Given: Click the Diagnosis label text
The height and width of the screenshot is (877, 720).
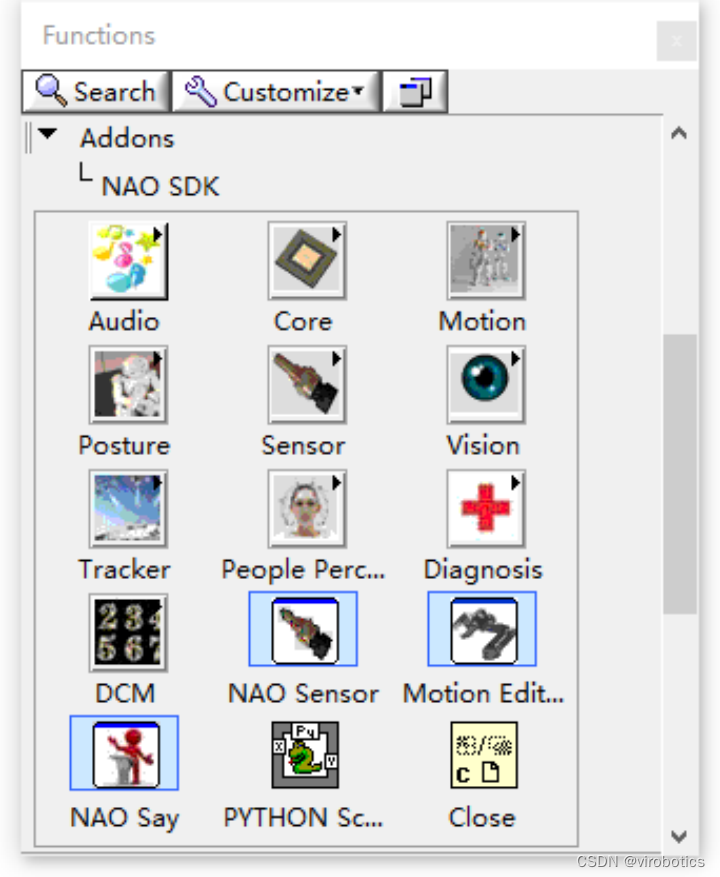Looking at the screenshot, I should [x=483, y=570].
